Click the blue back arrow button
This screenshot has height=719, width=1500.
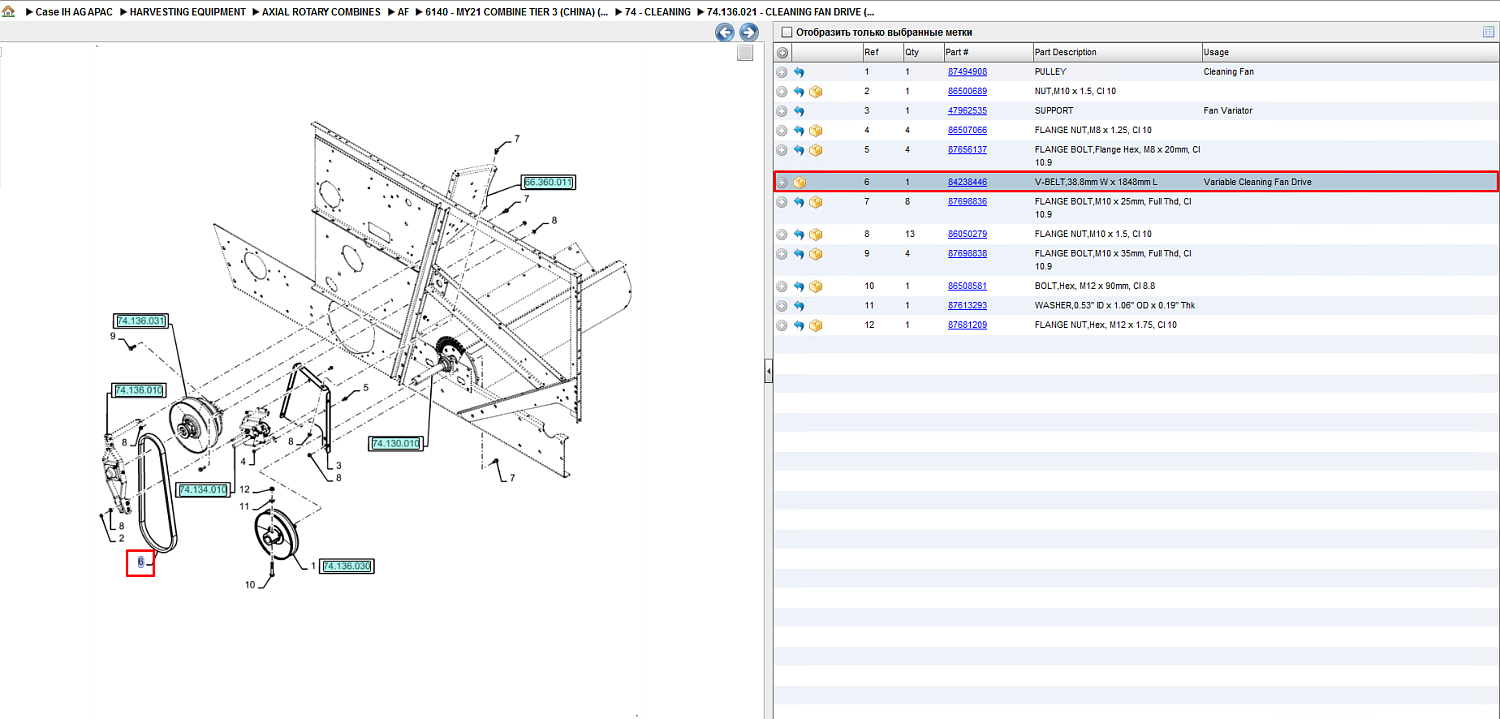pos(725,33)
